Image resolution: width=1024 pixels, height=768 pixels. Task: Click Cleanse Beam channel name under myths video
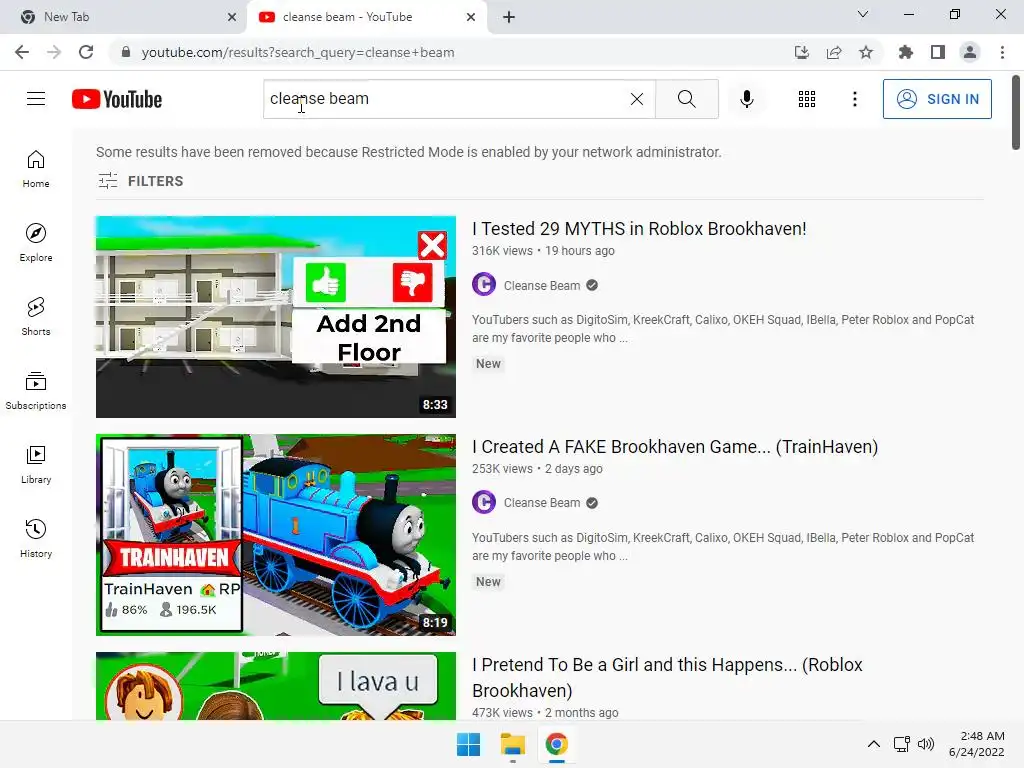tap(541, 285)
